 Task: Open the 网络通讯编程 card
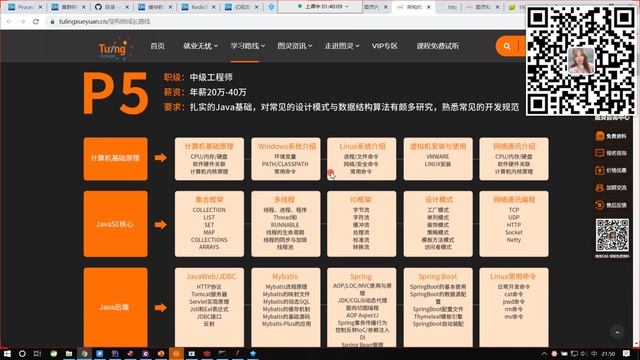click(x=514, y=224)
